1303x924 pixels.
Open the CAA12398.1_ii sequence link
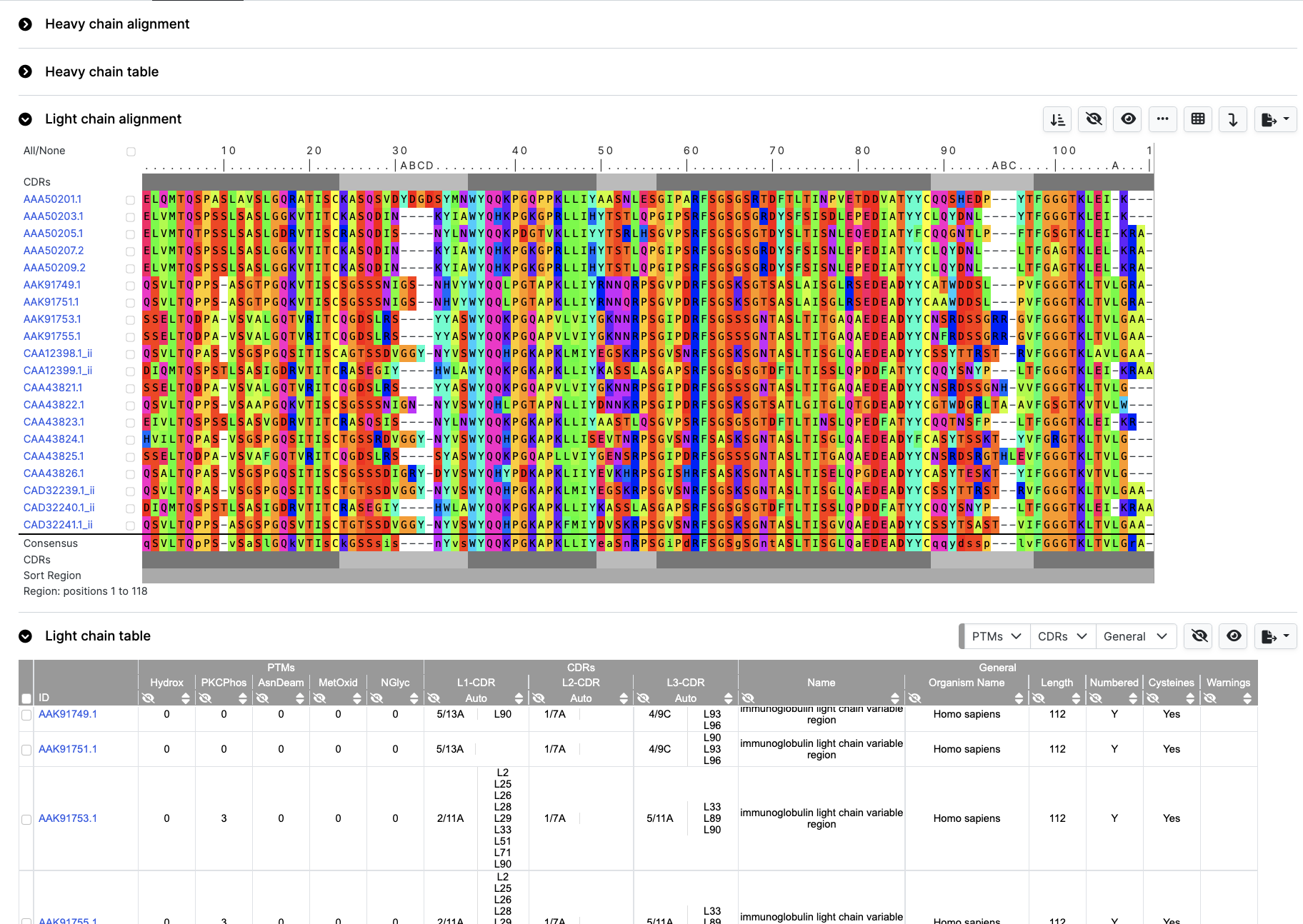[x=58, y=353]
